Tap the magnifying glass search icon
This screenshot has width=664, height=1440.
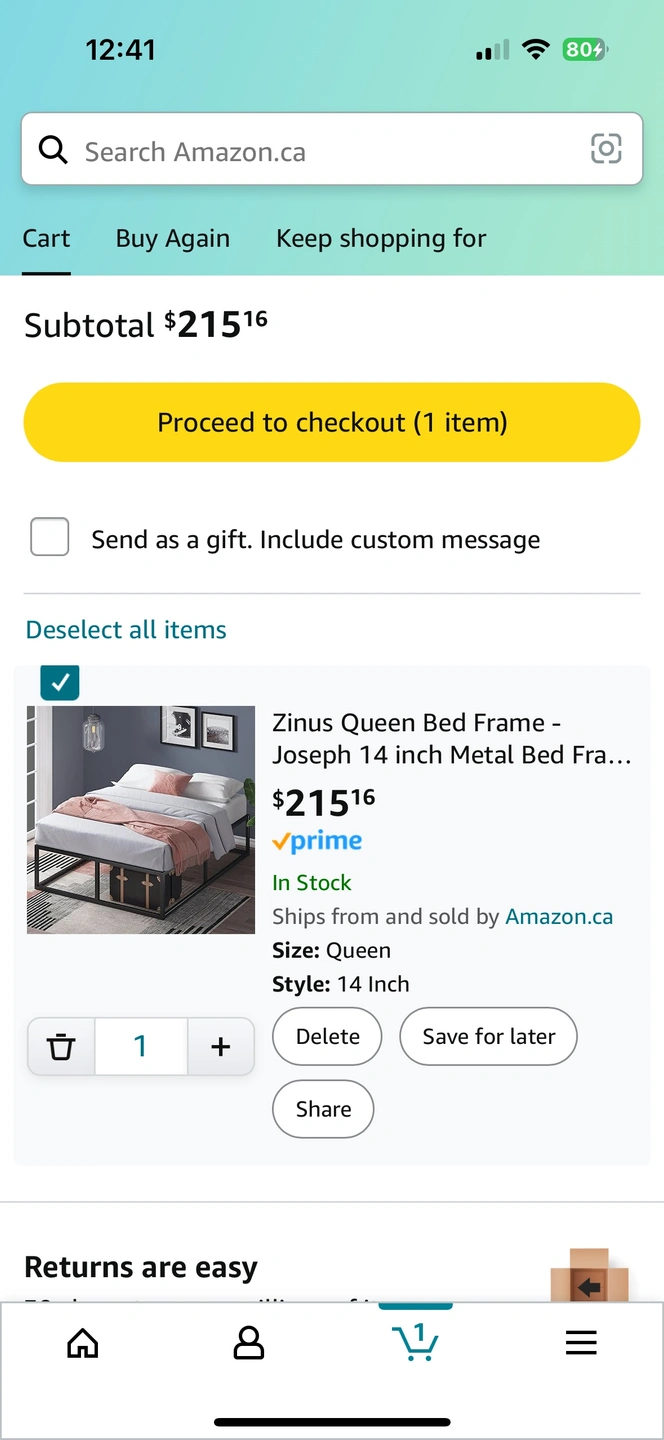52,150
